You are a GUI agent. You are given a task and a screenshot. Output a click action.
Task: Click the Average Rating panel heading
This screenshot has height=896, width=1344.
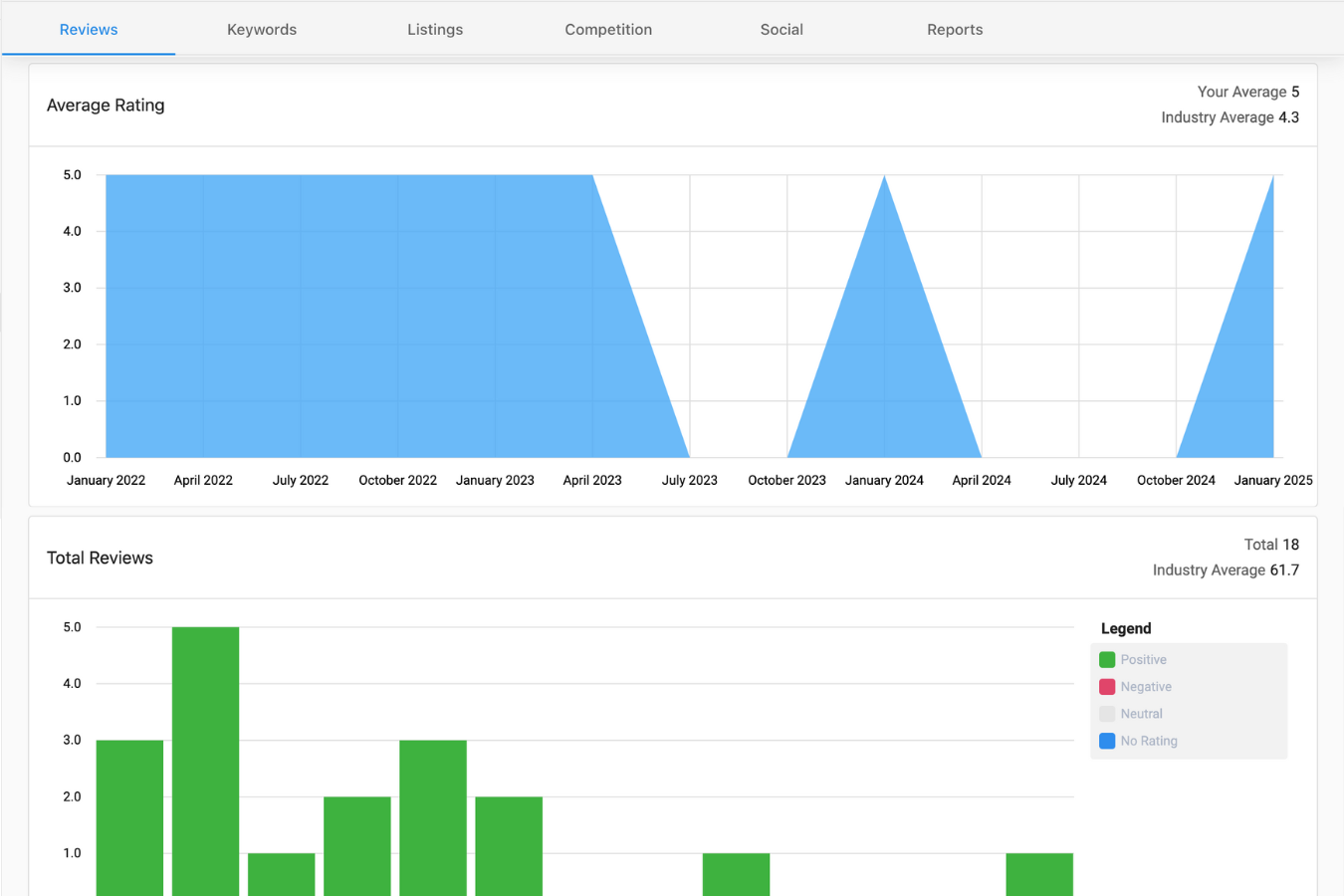[x=106, y=106]
